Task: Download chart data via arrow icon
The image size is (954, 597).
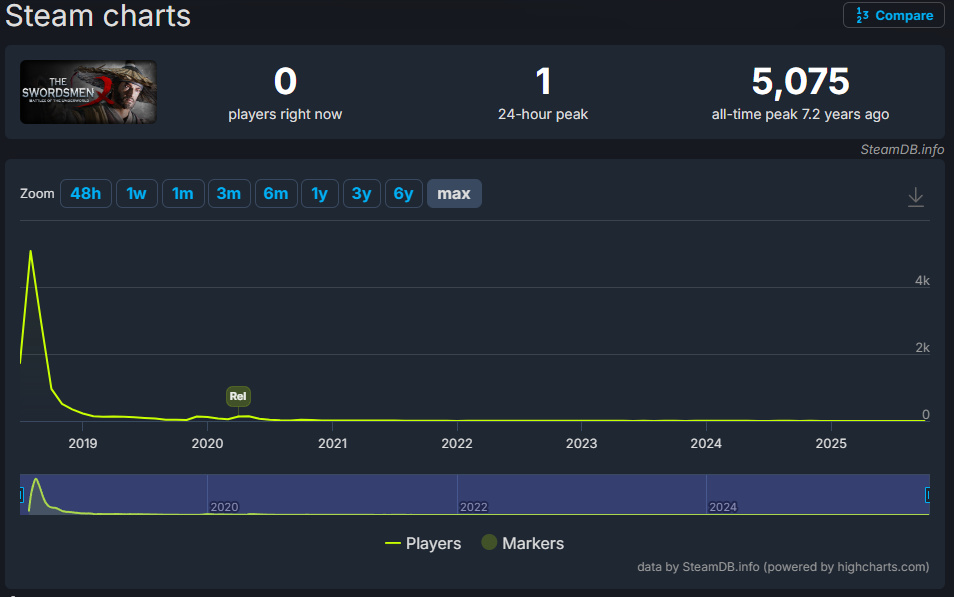Action: (916, 197)
